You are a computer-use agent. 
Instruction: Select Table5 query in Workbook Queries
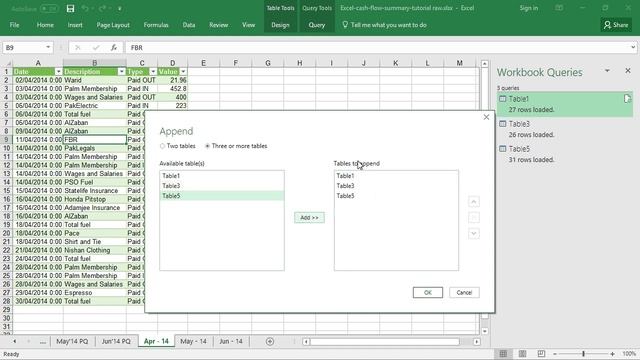(x=564, y=154)
